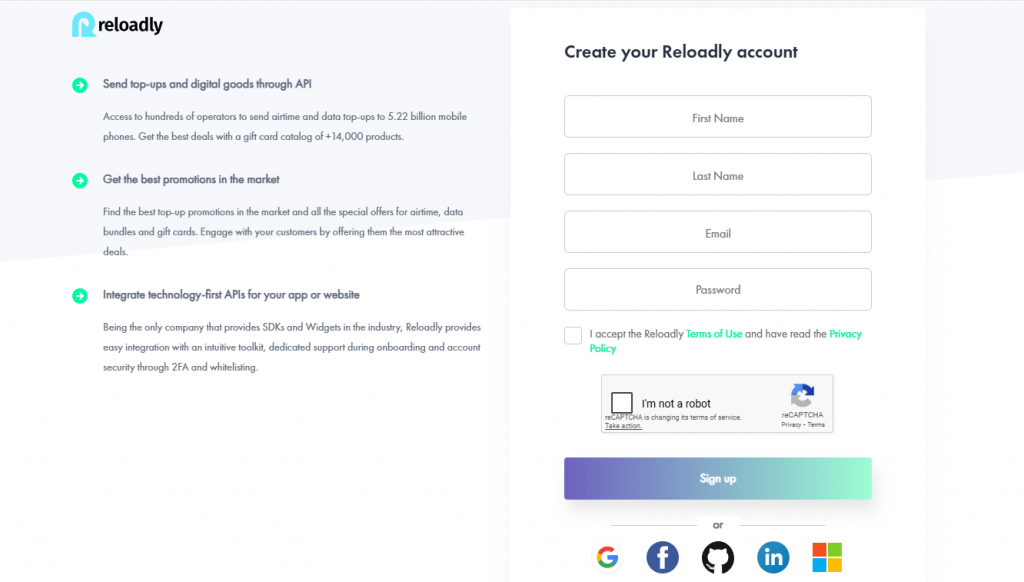This screenshot has height=582, width=1024.
Task: Sign up with Google icon
Action: (607, 557)
